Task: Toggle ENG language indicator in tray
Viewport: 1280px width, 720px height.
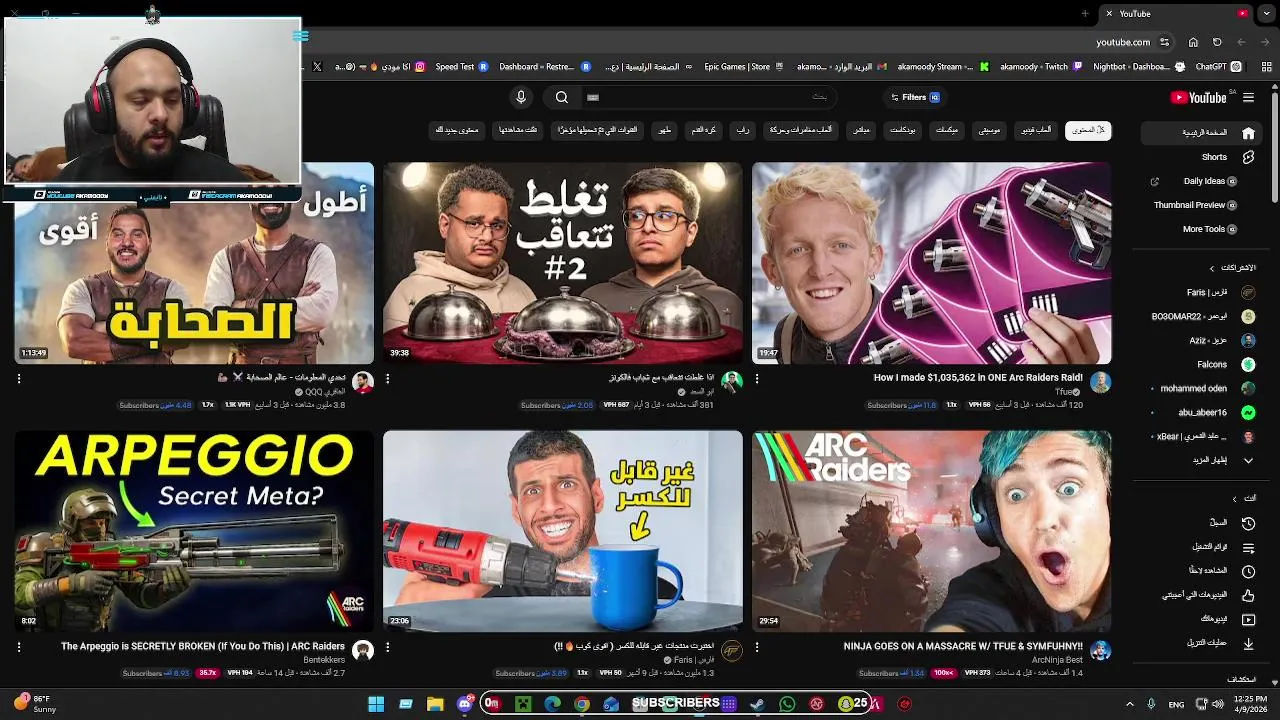Action: [1176, 704]
